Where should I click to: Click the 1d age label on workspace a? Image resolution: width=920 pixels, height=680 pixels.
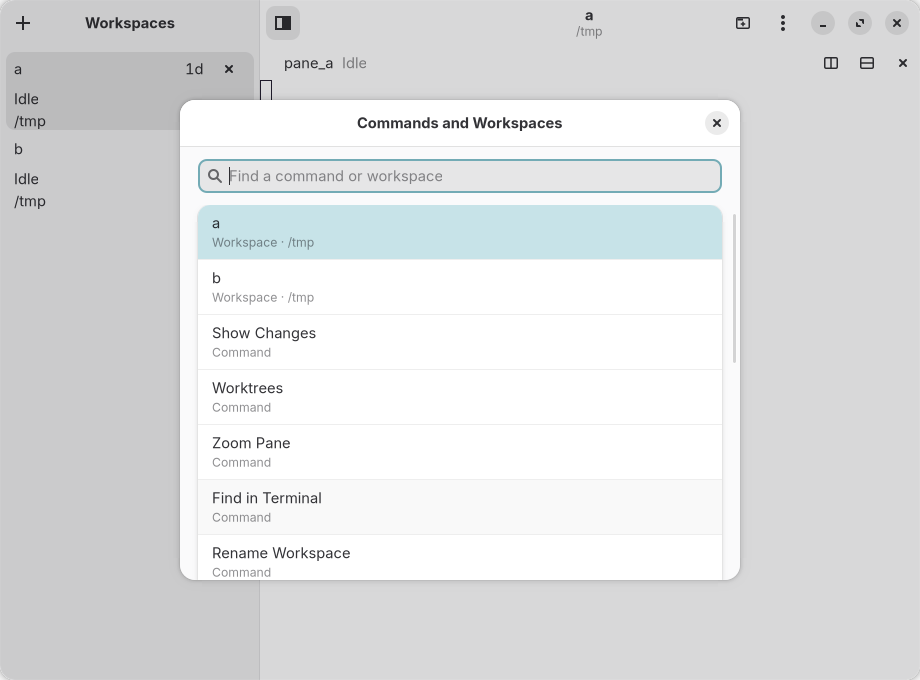[x=194, y=69]
